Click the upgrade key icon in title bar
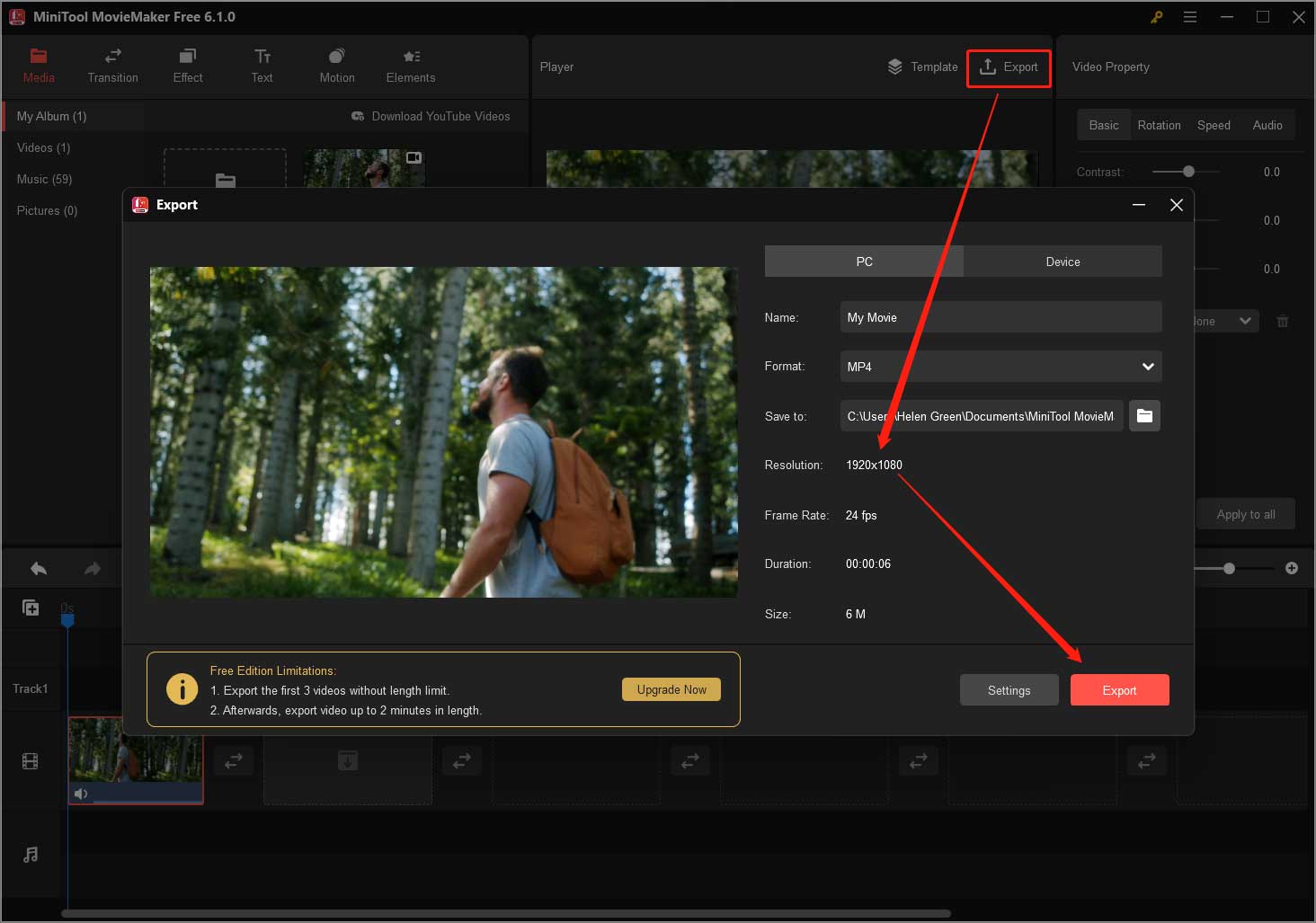Viewport: 1316px width, 923px height. coord(1156,17)
